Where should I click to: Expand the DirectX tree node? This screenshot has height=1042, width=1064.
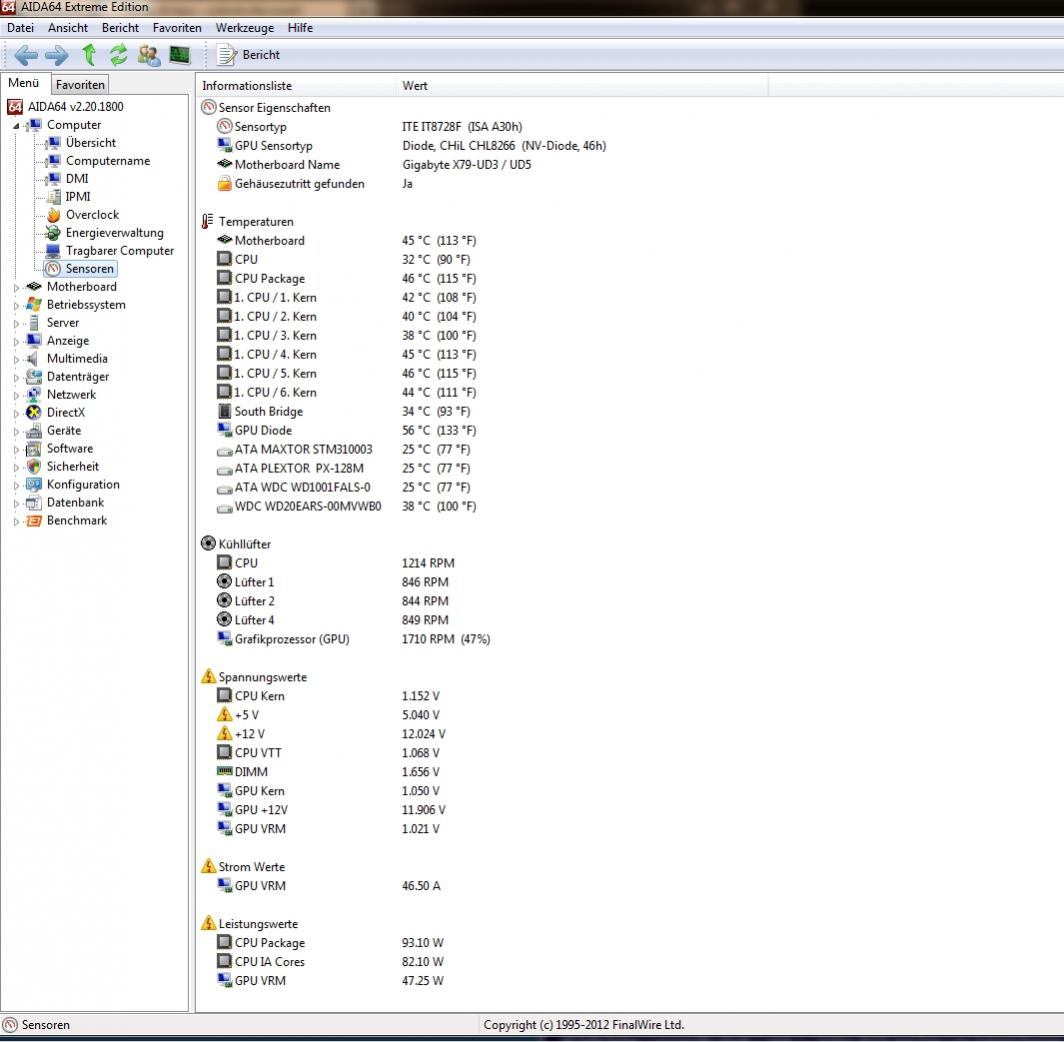click(x=16, y=413)
